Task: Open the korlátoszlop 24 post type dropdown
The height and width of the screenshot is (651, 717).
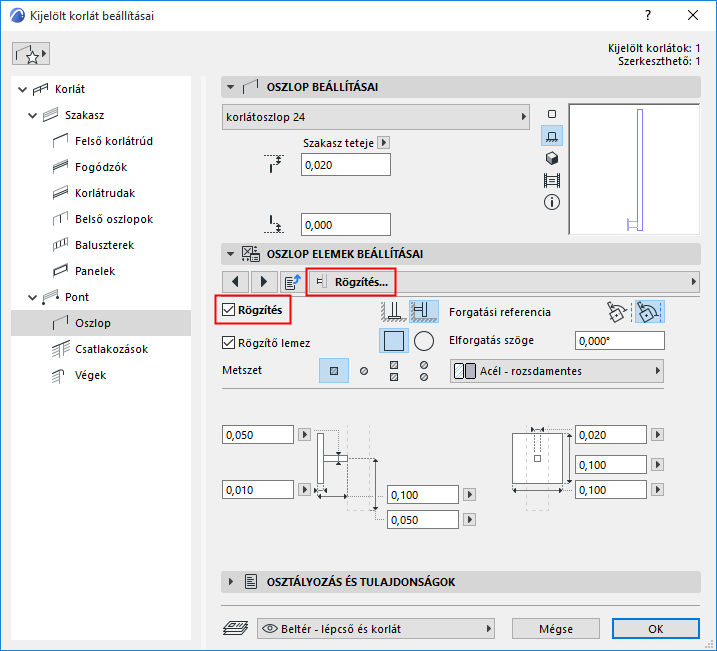Action: tap(376, 117)
